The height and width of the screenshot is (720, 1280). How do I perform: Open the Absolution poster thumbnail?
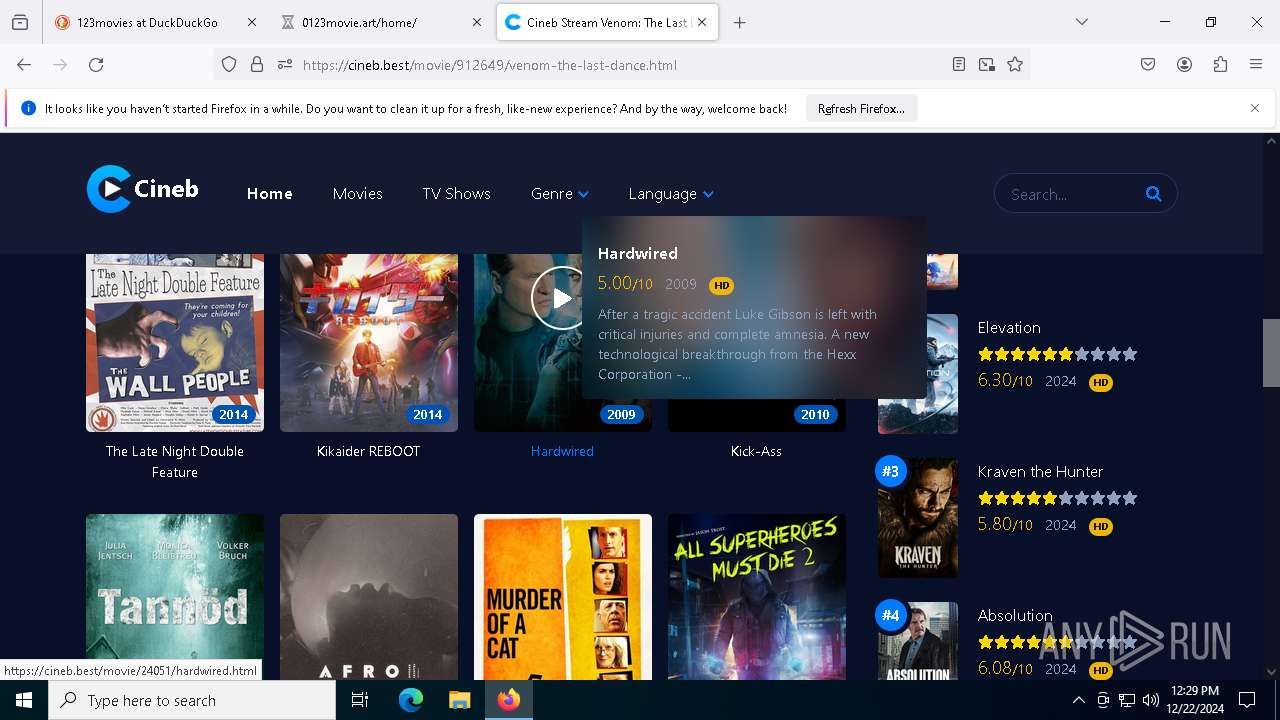click(x=918, y=641)
